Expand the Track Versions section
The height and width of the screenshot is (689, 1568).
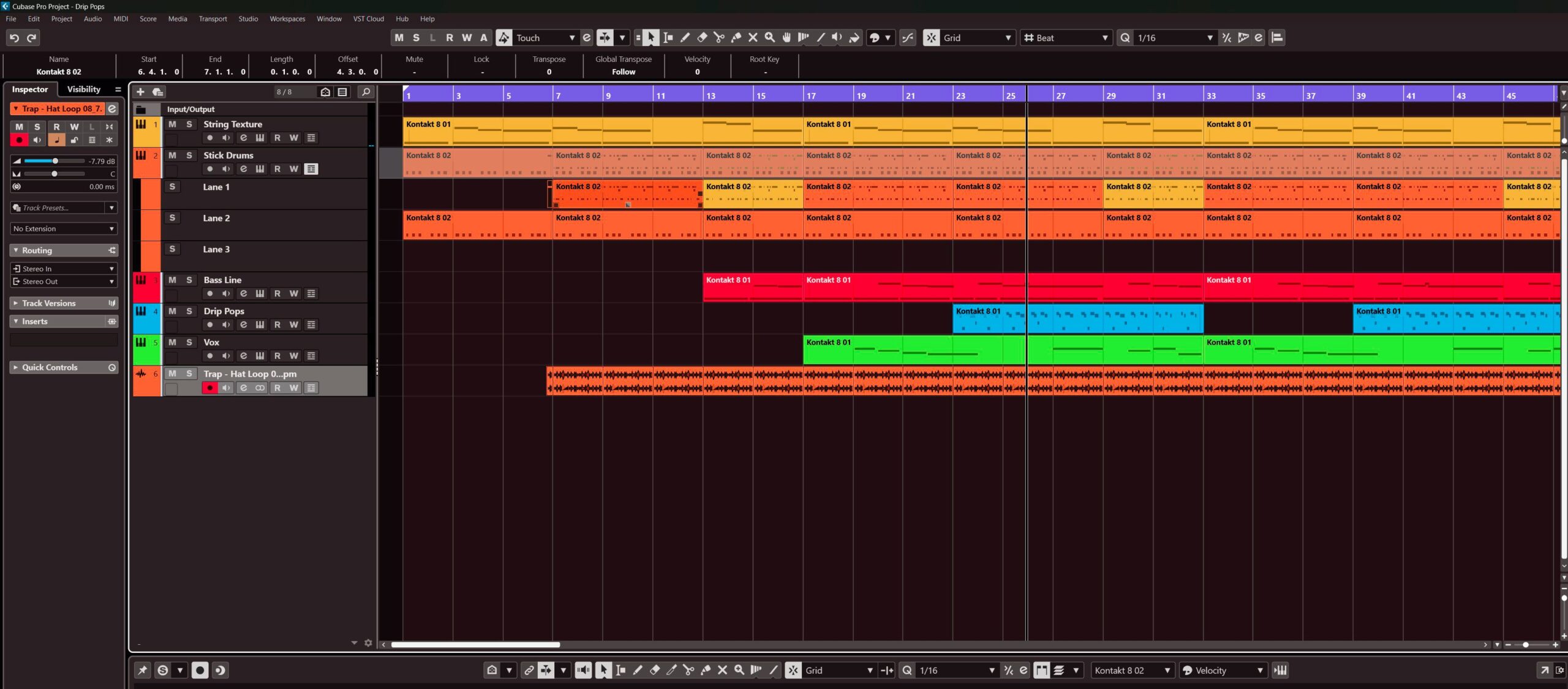[15, 303]
